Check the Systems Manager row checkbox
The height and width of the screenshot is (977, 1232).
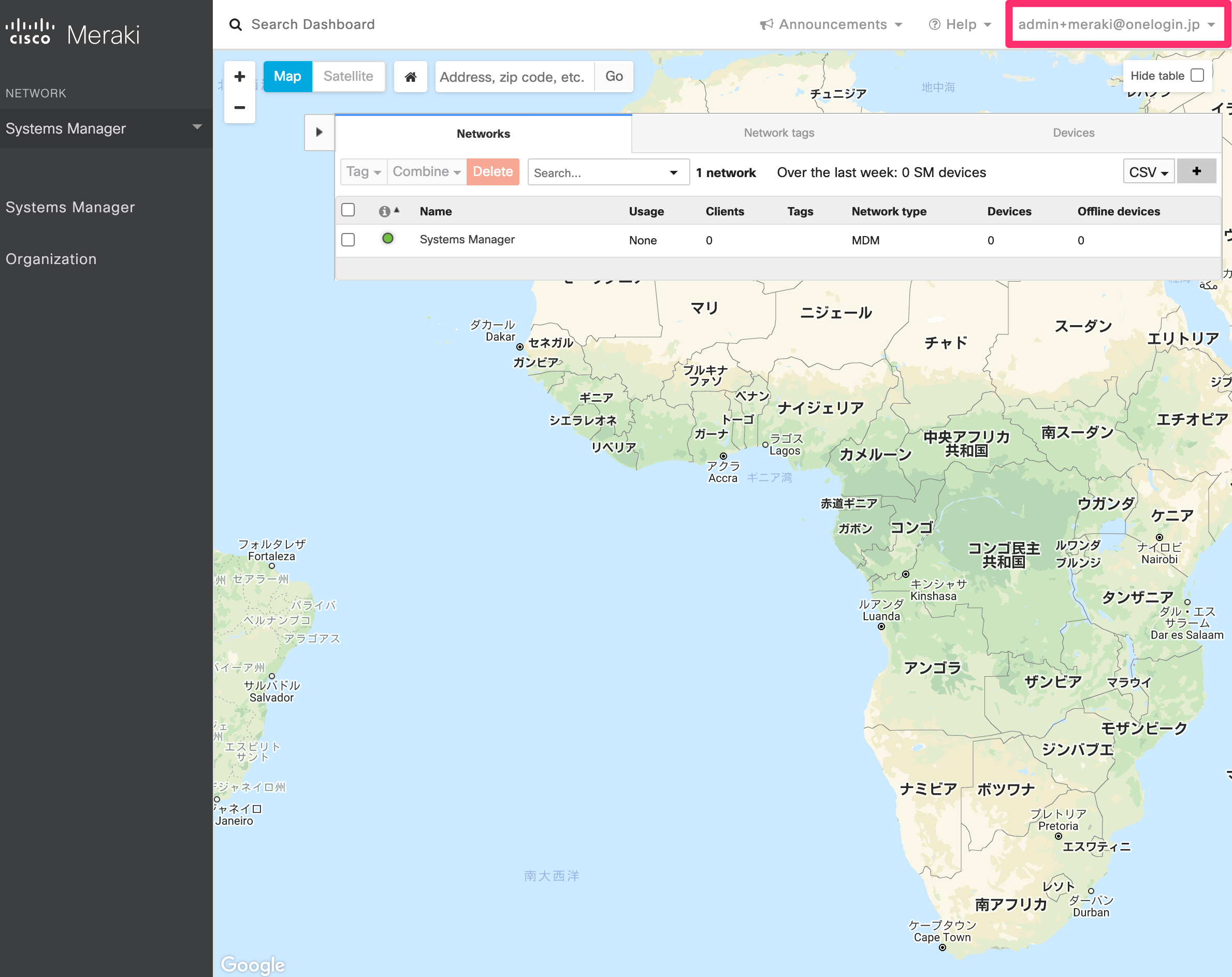pos(348,239)
